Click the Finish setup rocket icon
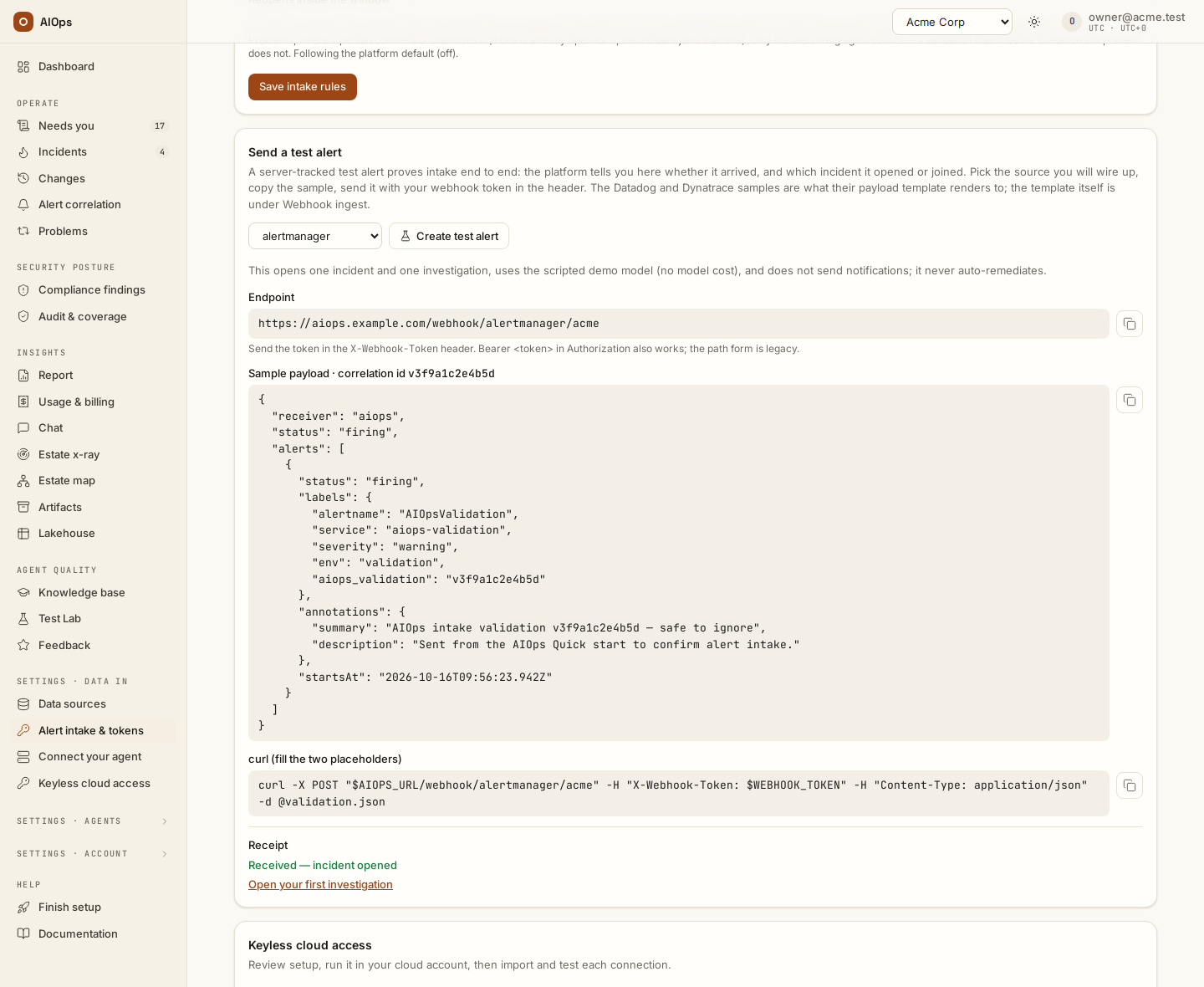Image resolution: width=1204 pixels, height=987 pixels. click(x=23, y=908)
